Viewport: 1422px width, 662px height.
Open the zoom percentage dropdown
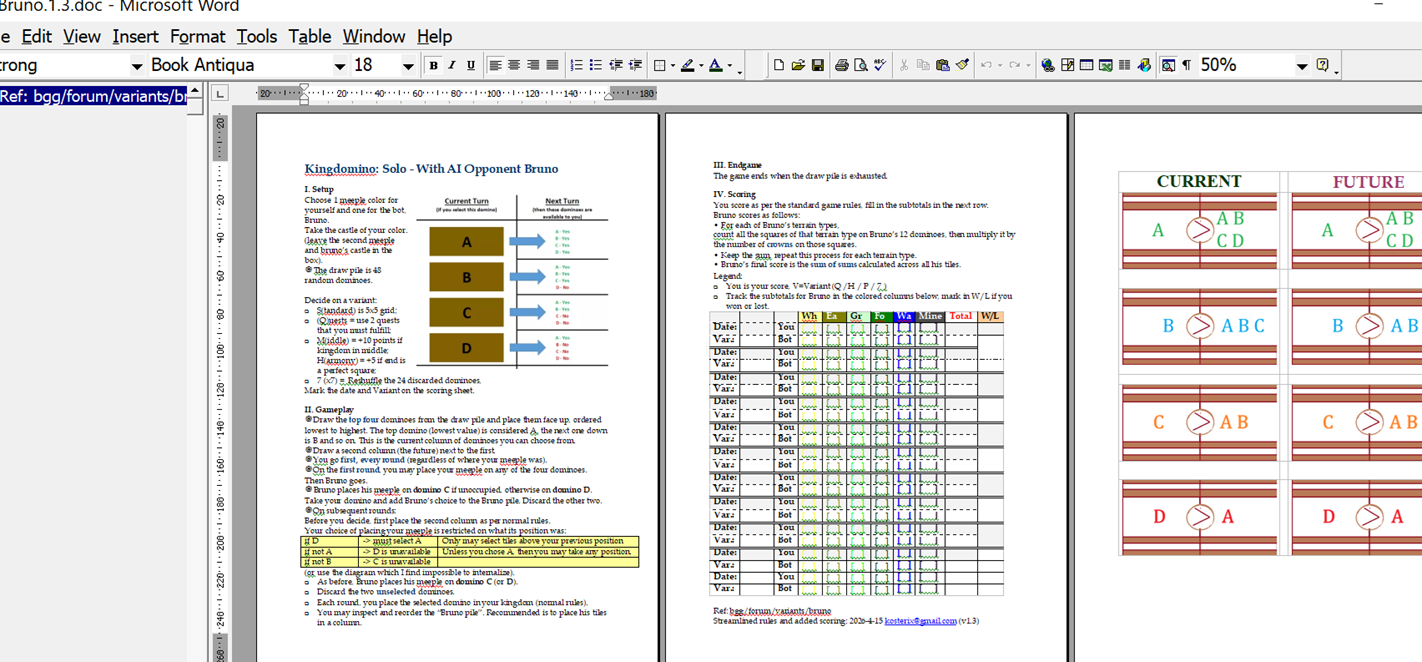click(1301, 66)
